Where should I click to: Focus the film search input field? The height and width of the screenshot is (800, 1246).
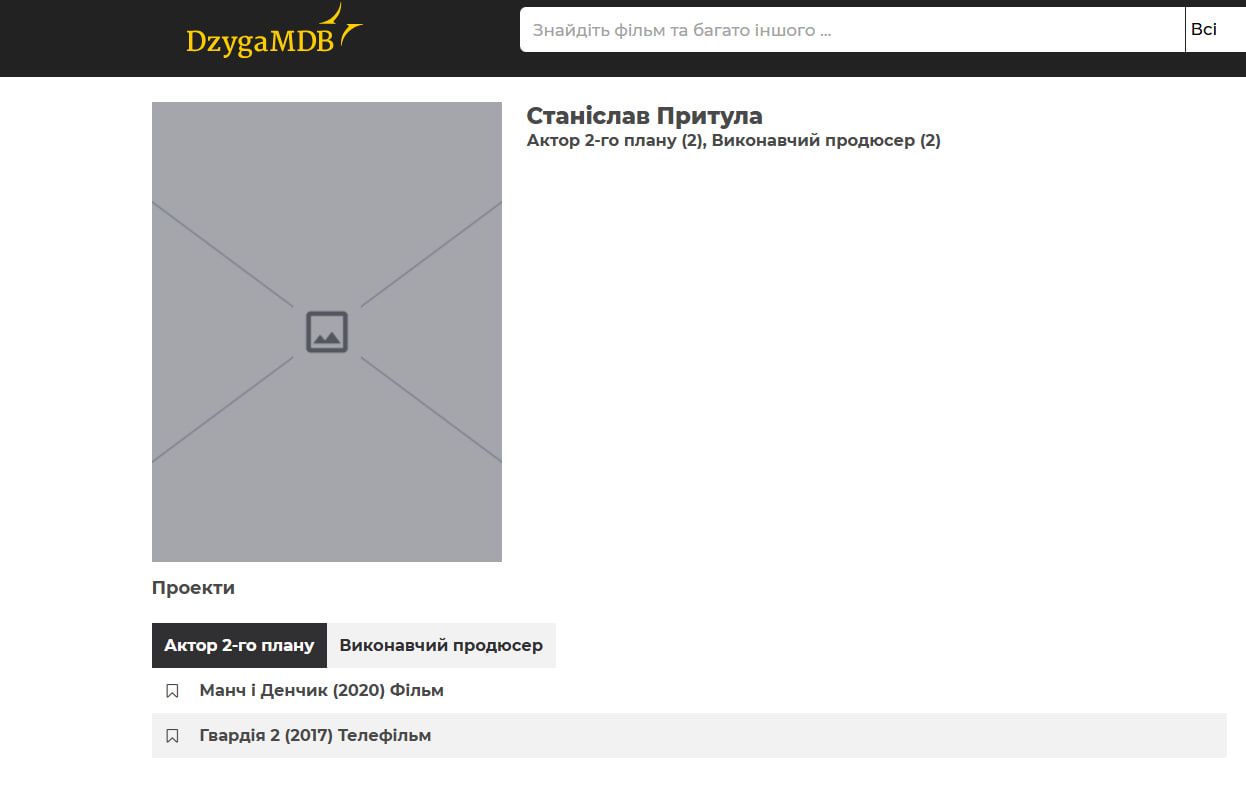(850, 30)
